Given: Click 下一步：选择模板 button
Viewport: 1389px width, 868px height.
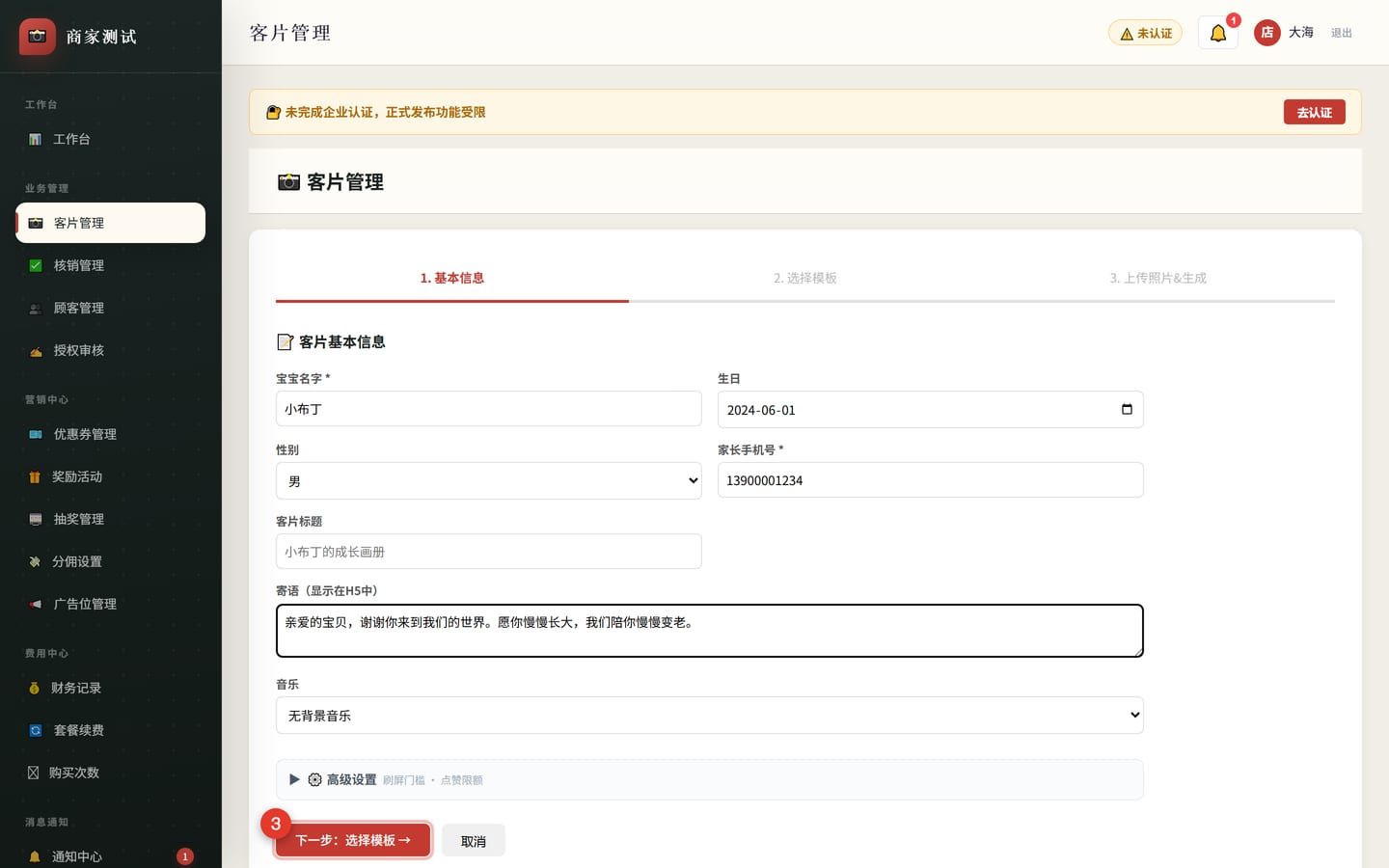Looking at the screenshot, I should (353, 840).
